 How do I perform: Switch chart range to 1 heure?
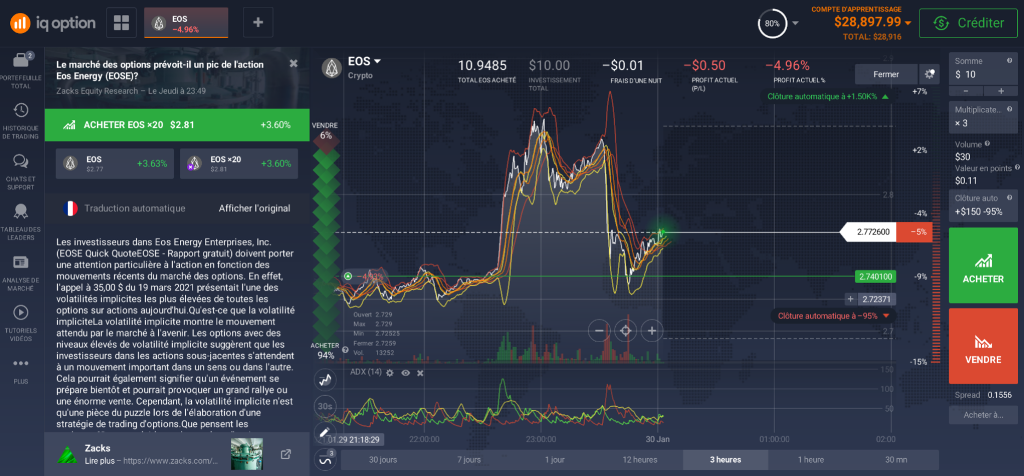pyautogui.click(x=811, y=460)
